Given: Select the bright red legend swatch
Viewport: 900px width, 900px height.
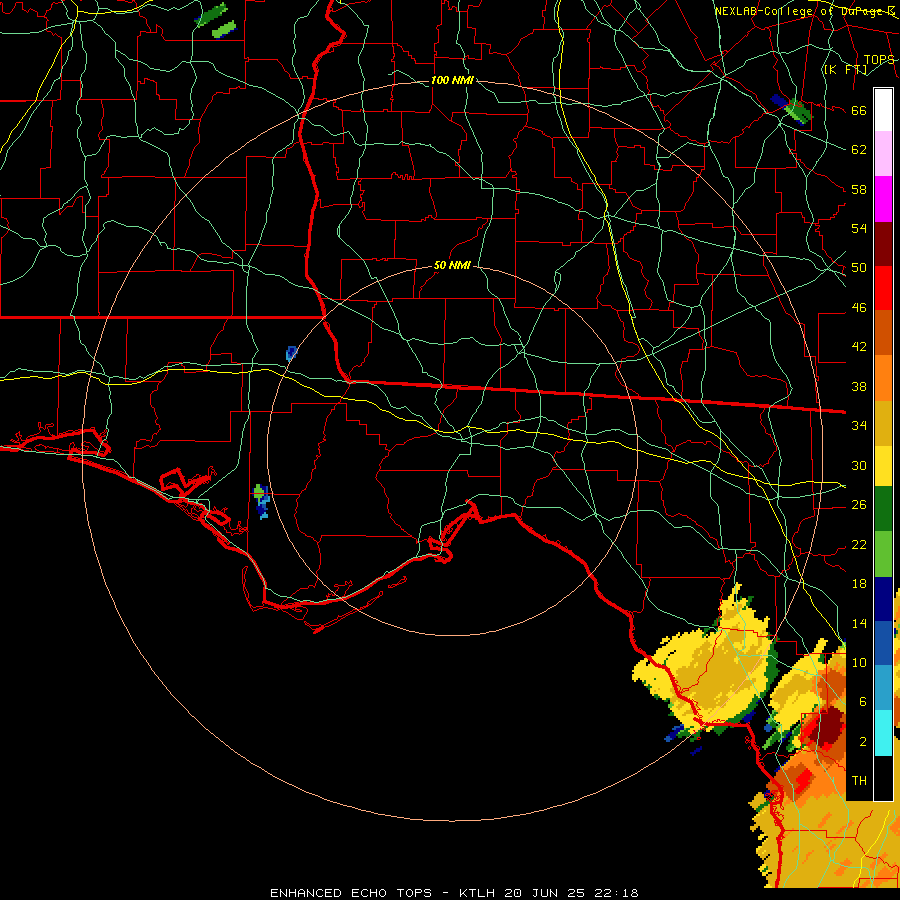Looking at the screenshot, I should 883,288.
